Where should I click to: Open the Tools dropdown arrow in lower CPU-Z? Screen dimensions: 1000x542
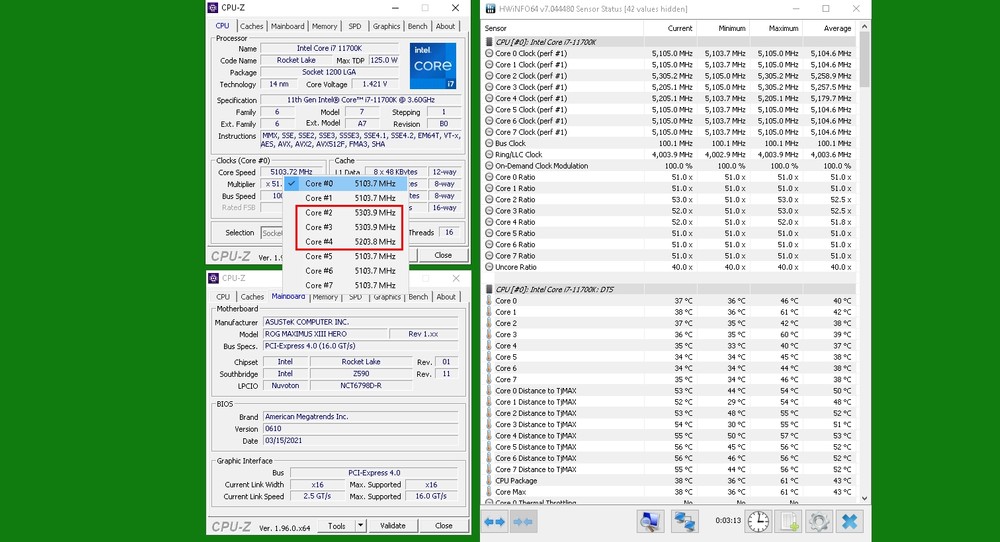[360, 526]
